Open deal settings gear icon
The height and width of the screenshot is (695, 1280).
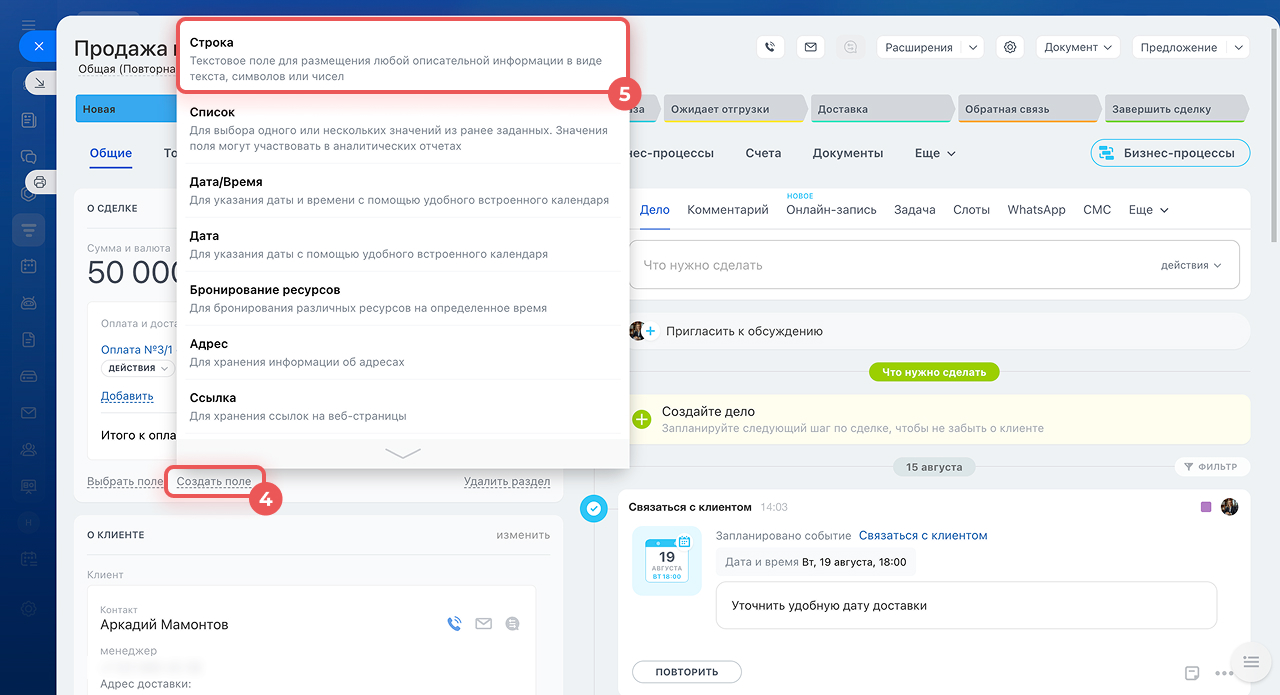pos(1010,47)
